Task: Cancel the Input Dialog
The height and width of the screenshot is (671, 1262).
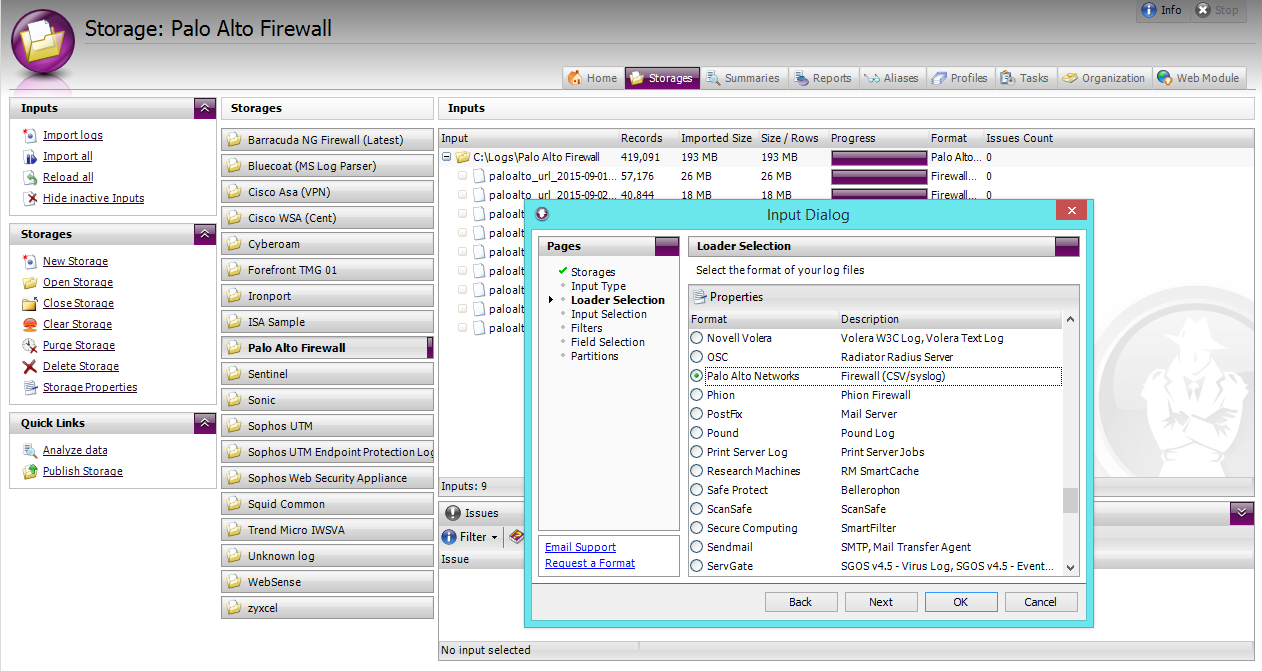Action: click(x=1041, y=602)
